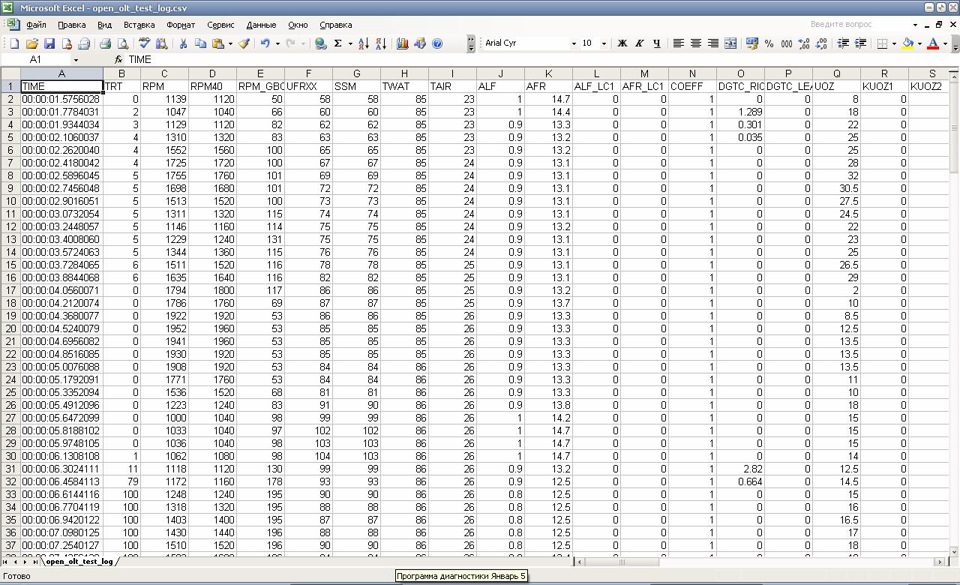This screenshot has width=960, height=585.
Task: Open the Borders style arrow
Action: (x=894, y=43)
